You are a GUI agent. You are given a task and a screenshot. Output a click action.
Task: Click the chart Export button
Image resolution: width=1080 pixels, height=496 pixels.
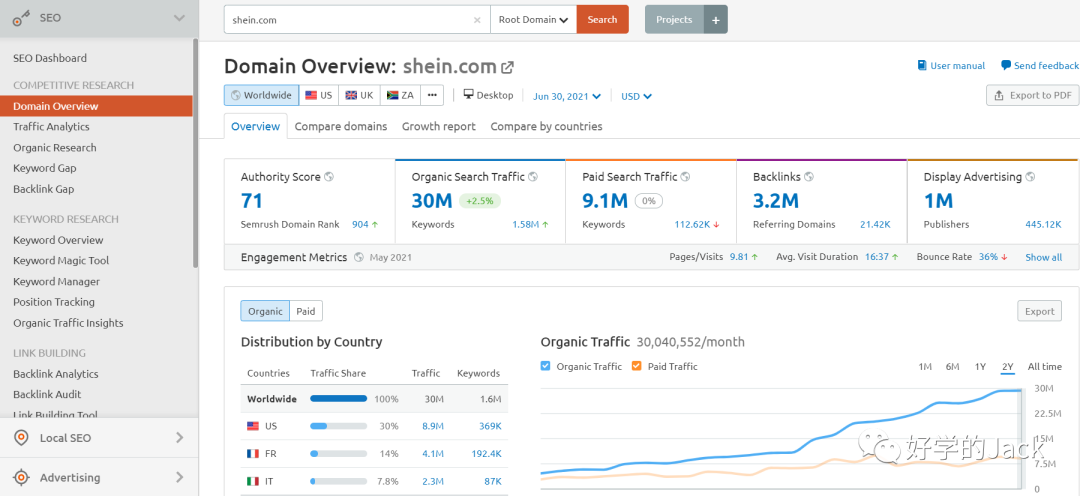(1039, 311)
